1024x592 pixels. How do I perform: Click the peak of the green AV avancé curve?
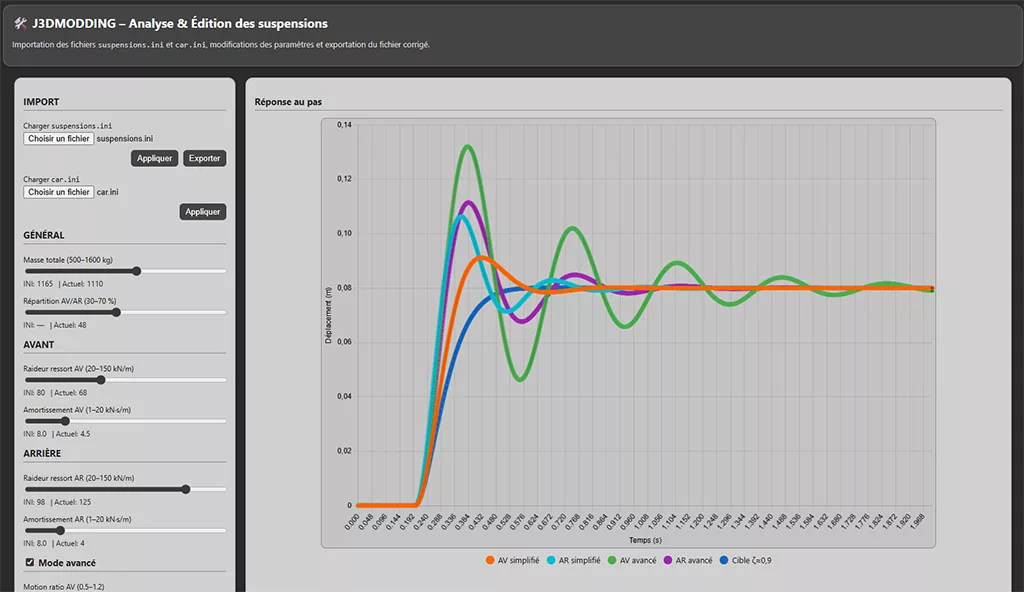467,147
